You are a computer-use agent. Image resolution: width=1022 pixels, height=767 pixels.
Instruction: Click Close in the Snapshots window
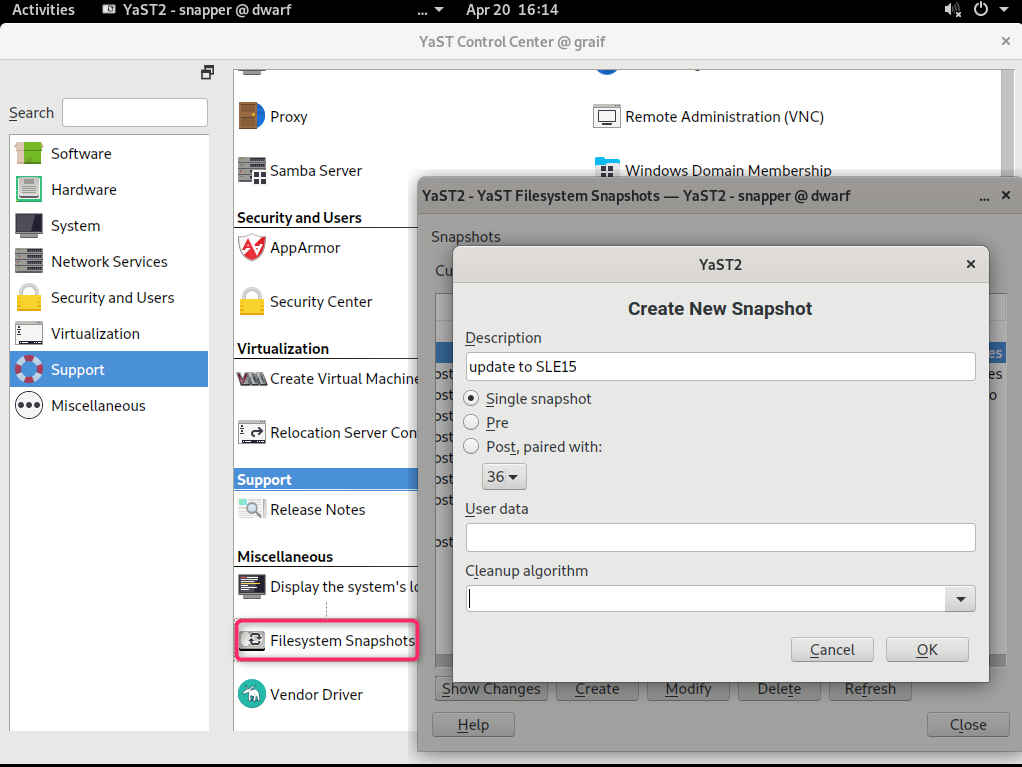point(968,725)
